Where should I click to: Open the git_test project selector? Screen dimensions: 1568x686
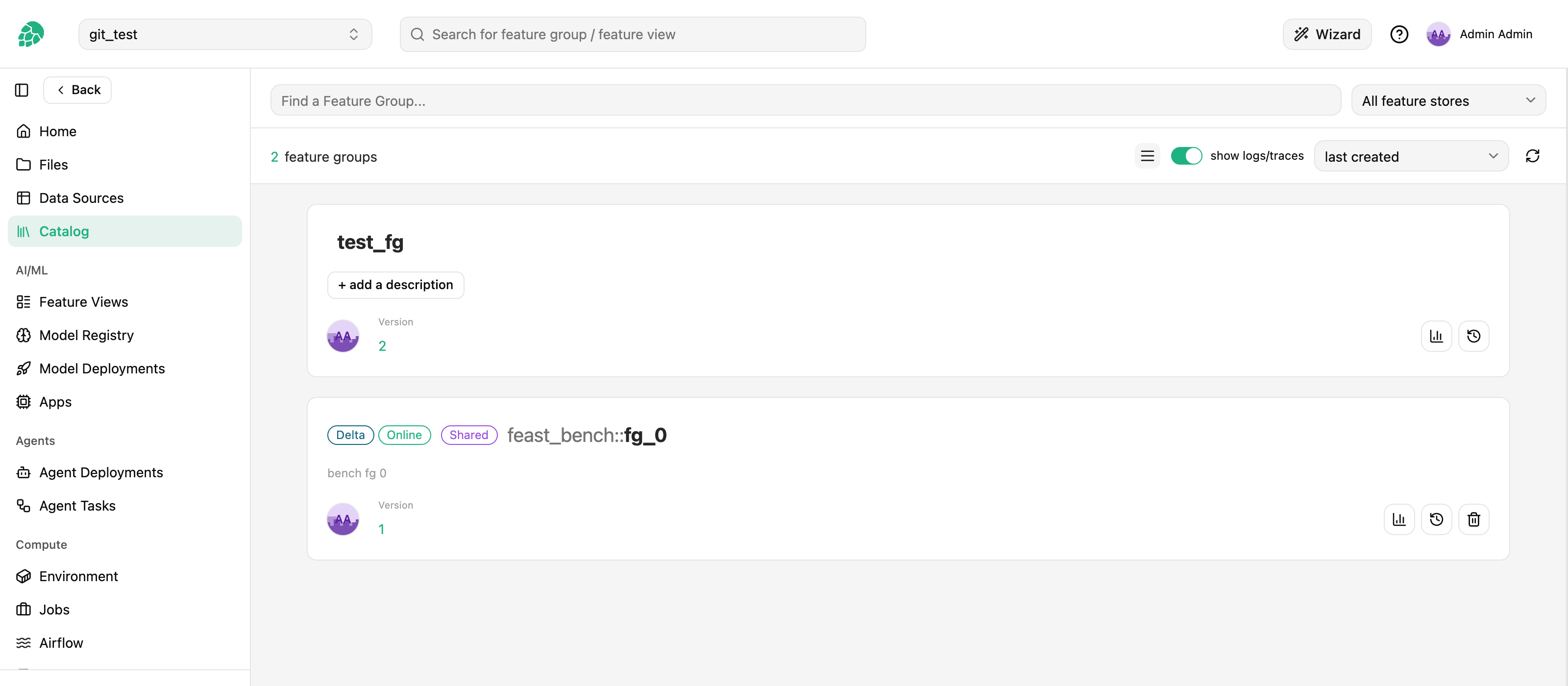point(224,34)
